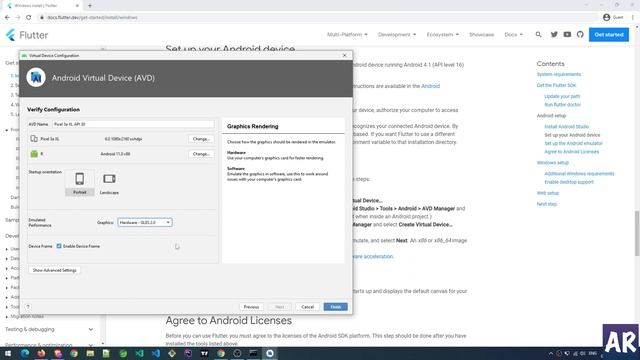The height and width of the screenshot is (360, 640).
Task: Change the Android 11.0 system image
Action: [x=201, y=154]
